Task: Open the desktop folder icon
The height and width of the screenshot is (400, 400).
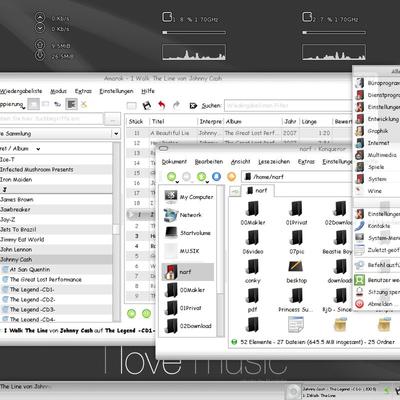Action: [x=296, y=271]
